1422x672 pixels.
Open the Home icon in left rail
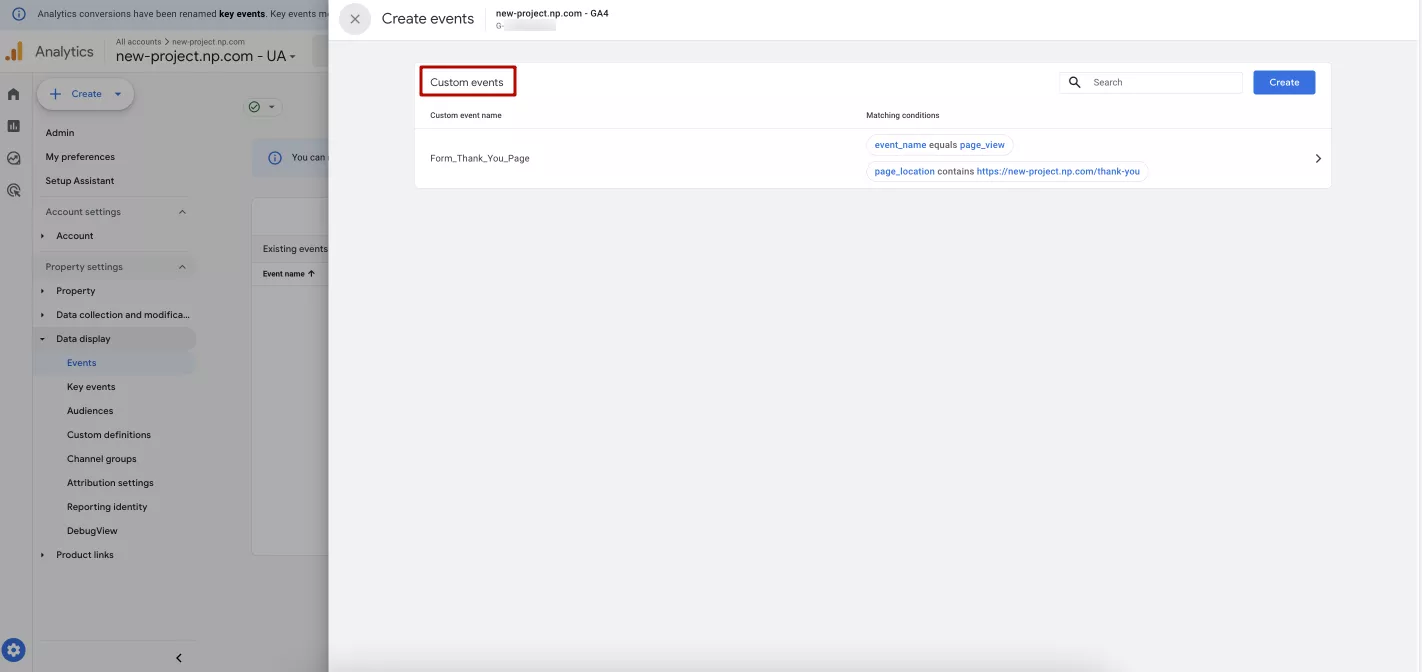tap(14, 94)
